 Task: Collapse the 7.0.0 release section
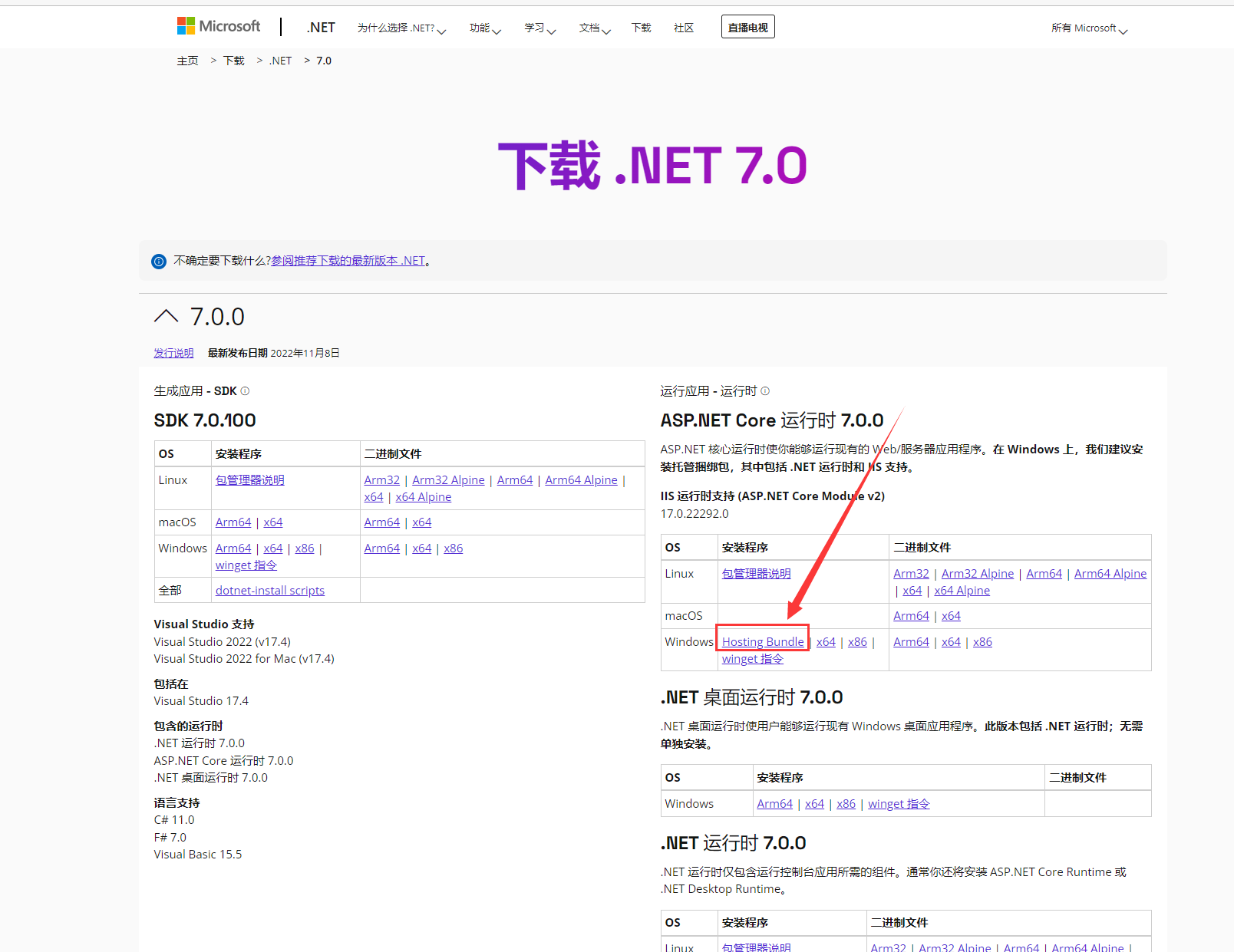166,316
